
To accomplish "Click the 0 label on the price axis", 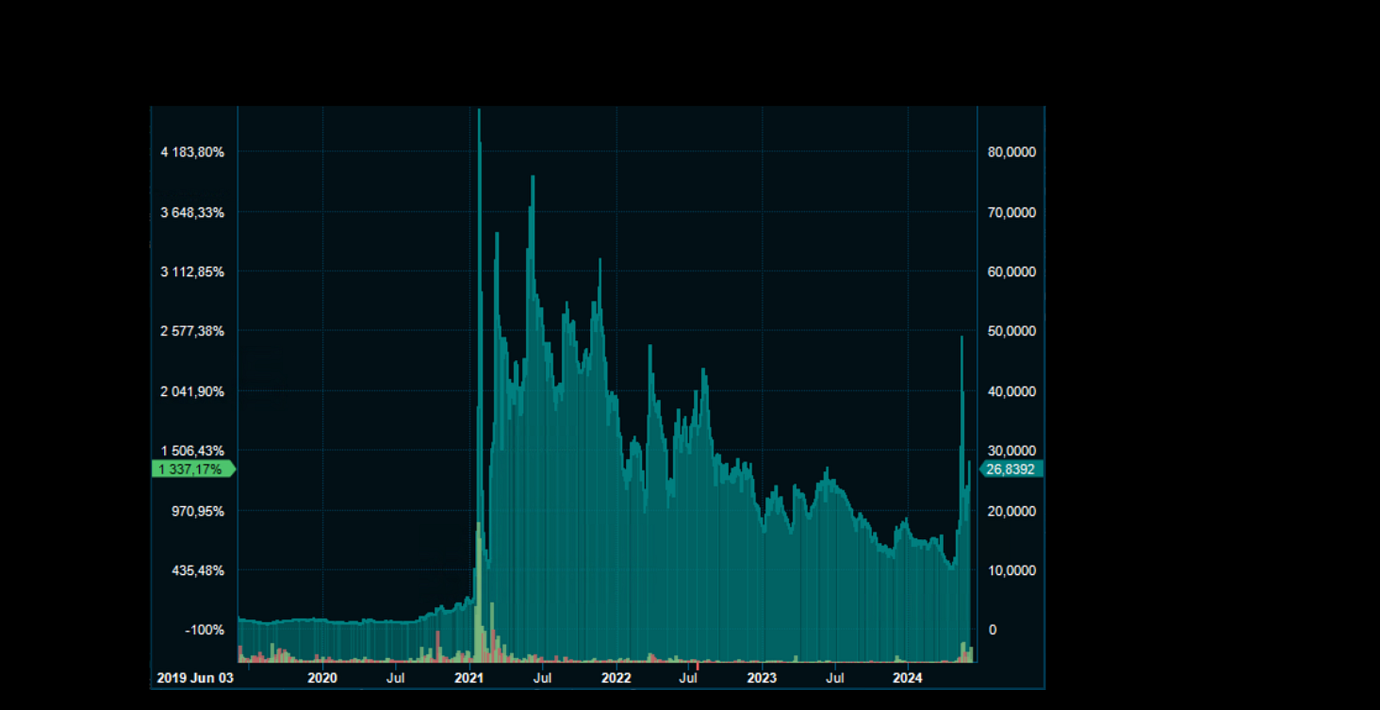I will (993, 630).
